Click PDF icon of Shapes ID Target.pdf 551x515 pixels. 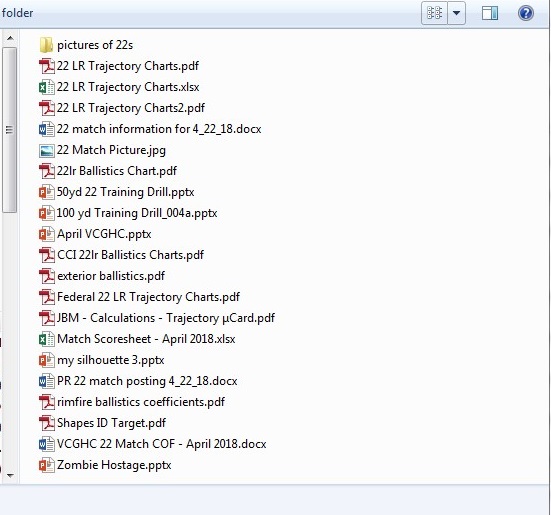pyautogui.click(x=47, y=423)
